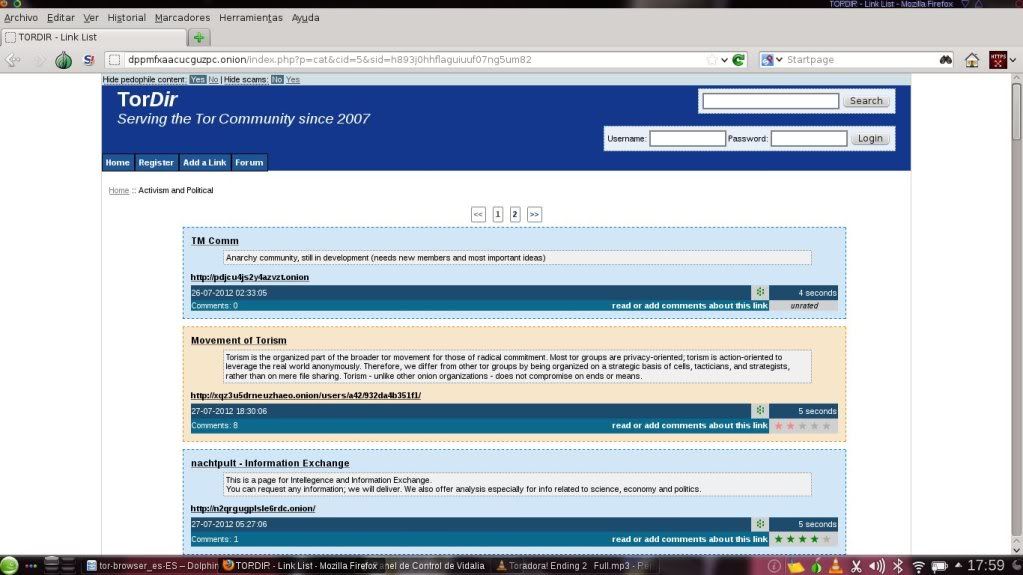
Task: Click the previous page << button
Action: 478,214
